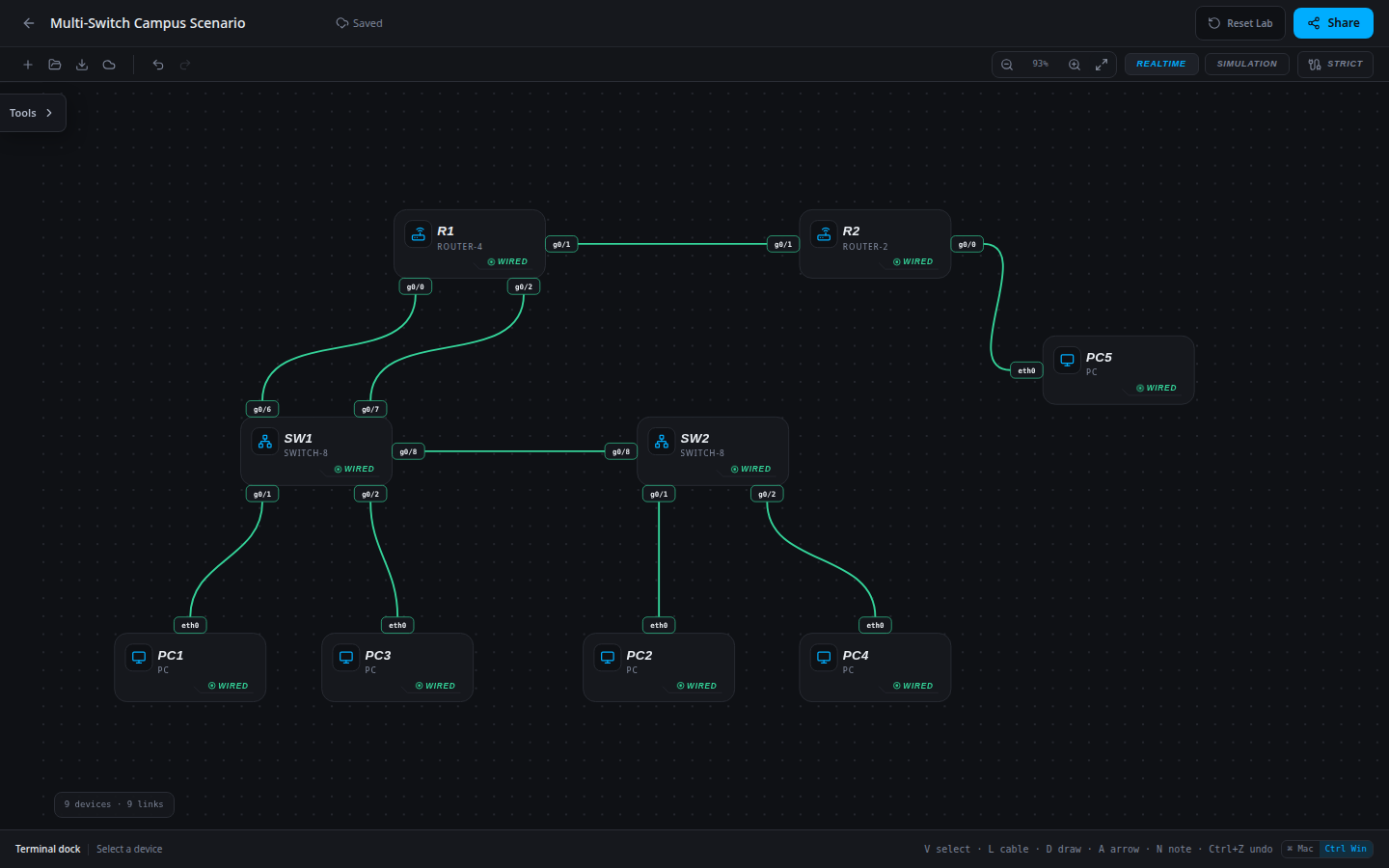Expand the canvas to fullscreen

pyautogui.click(x=1102, y=65)
